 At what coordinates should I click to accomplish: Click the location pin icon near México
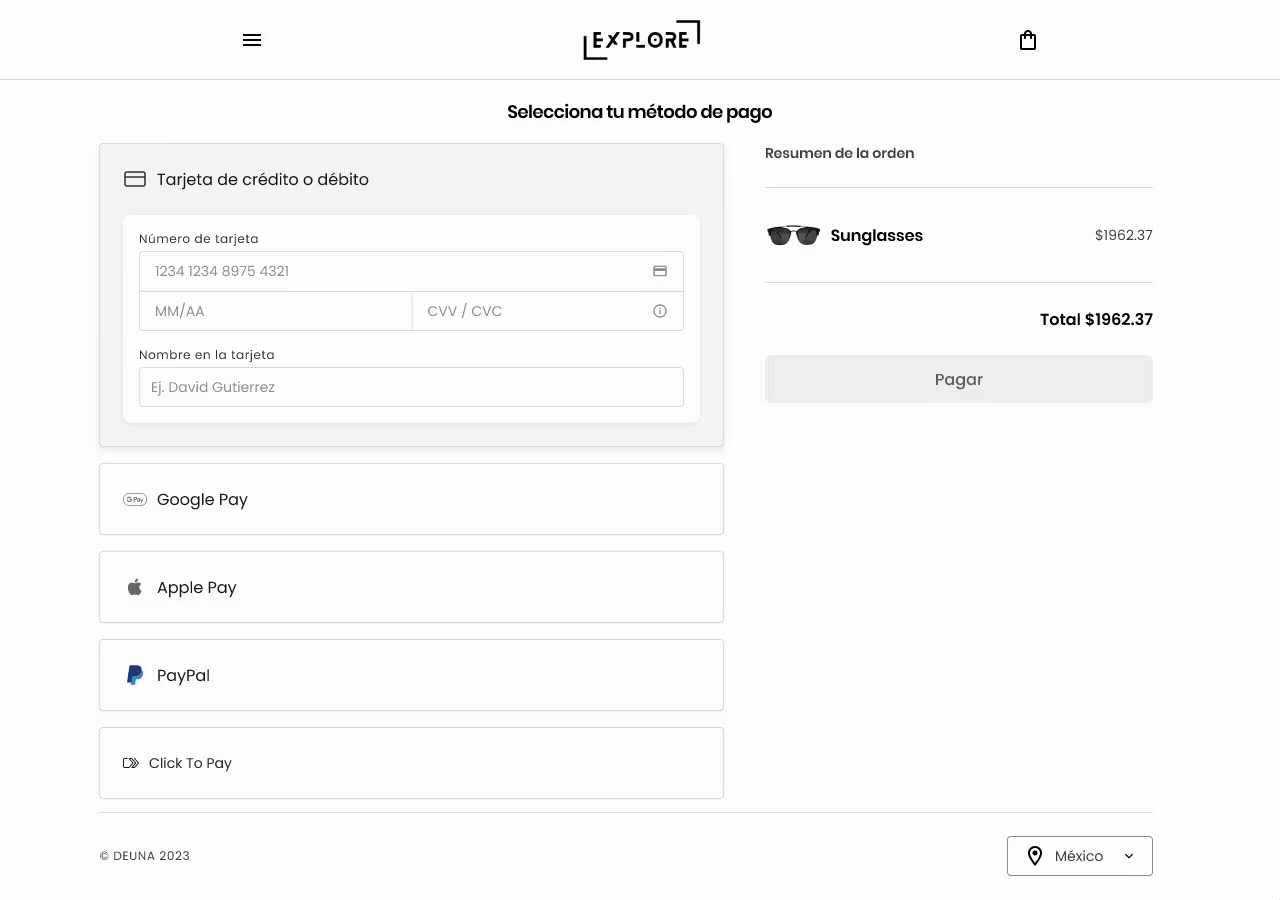(1035, 856)
